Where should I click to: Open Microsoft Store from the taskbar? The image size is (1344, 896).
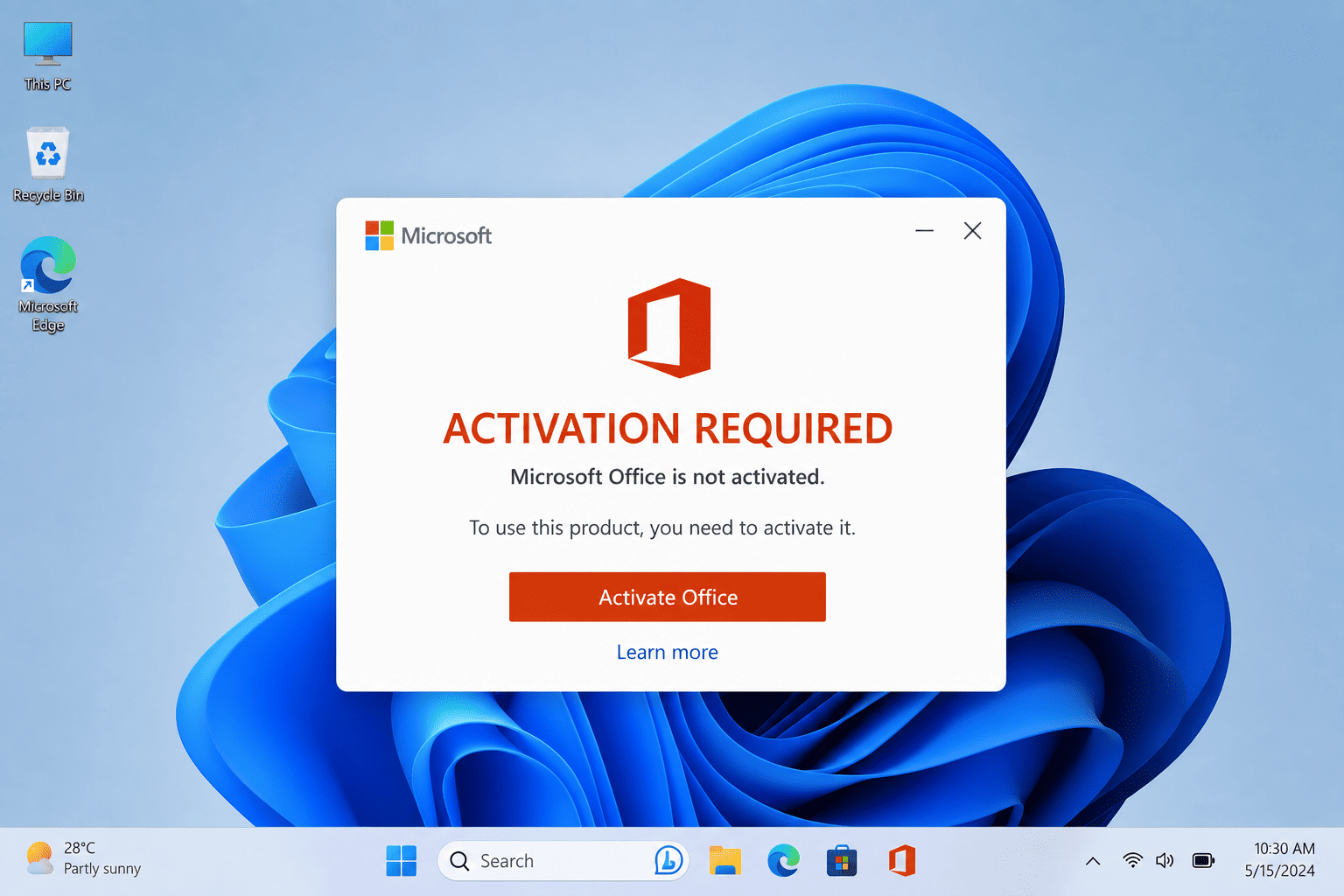[842, 861]
